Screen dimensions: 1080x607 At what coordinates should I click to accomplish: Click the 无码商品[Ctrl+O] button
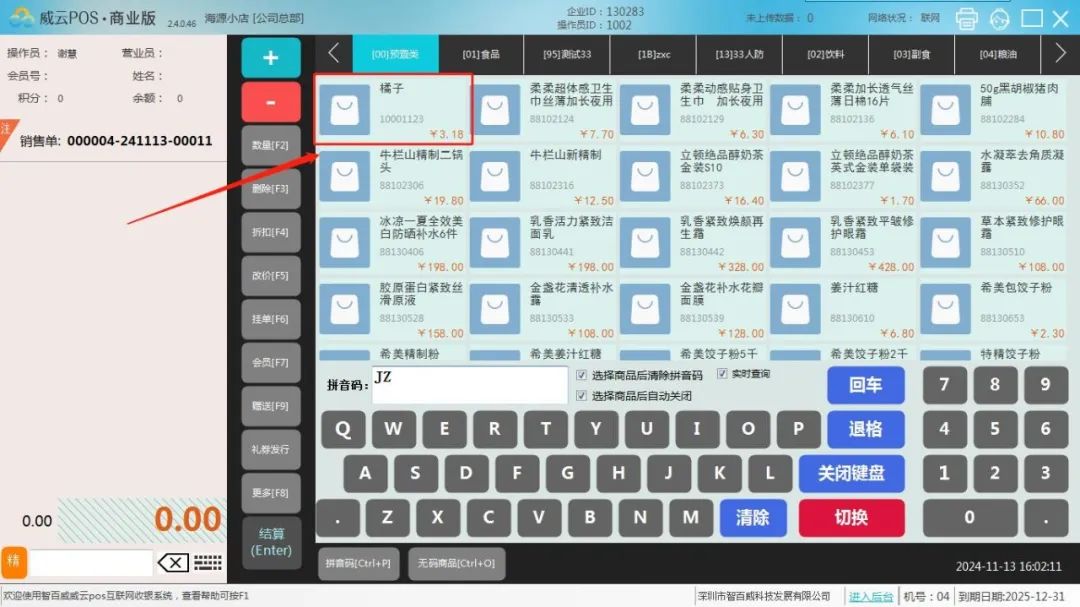click(456, 564)
